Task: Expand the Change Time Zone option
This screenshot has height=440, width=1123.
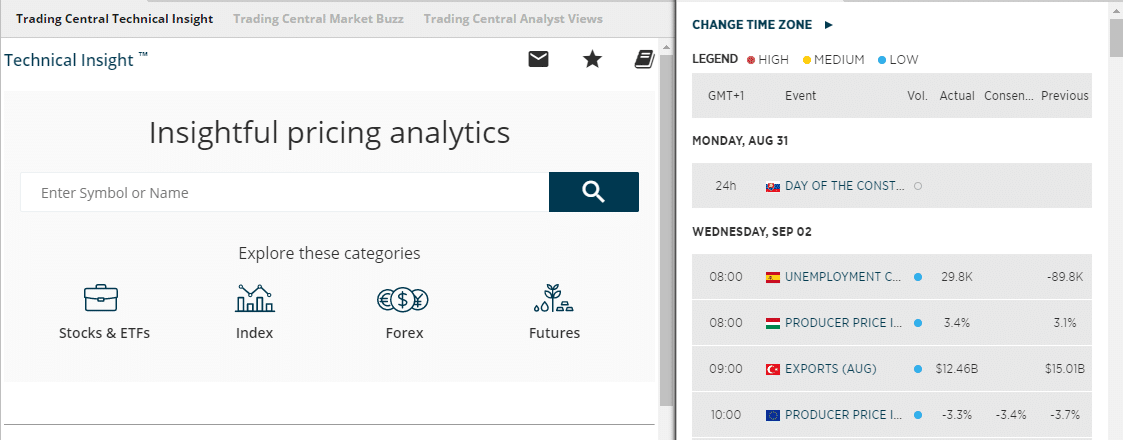Action: 762,25
